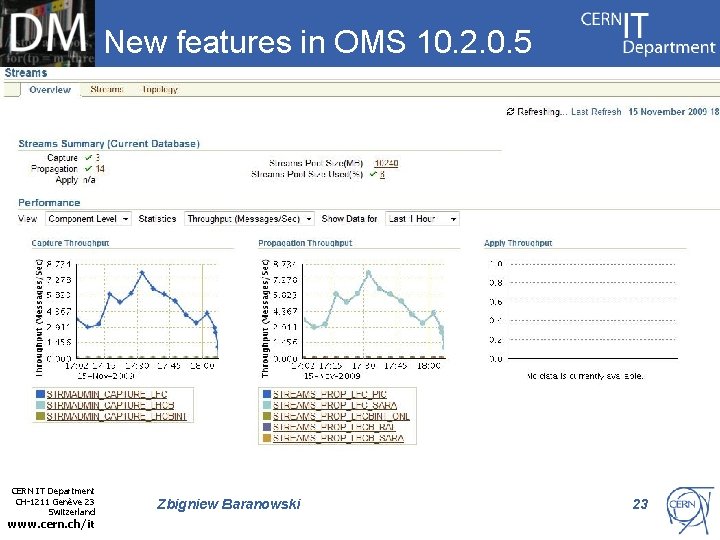Click the slide number 23
The image size is (720, 540).
(x=640, y=504)
